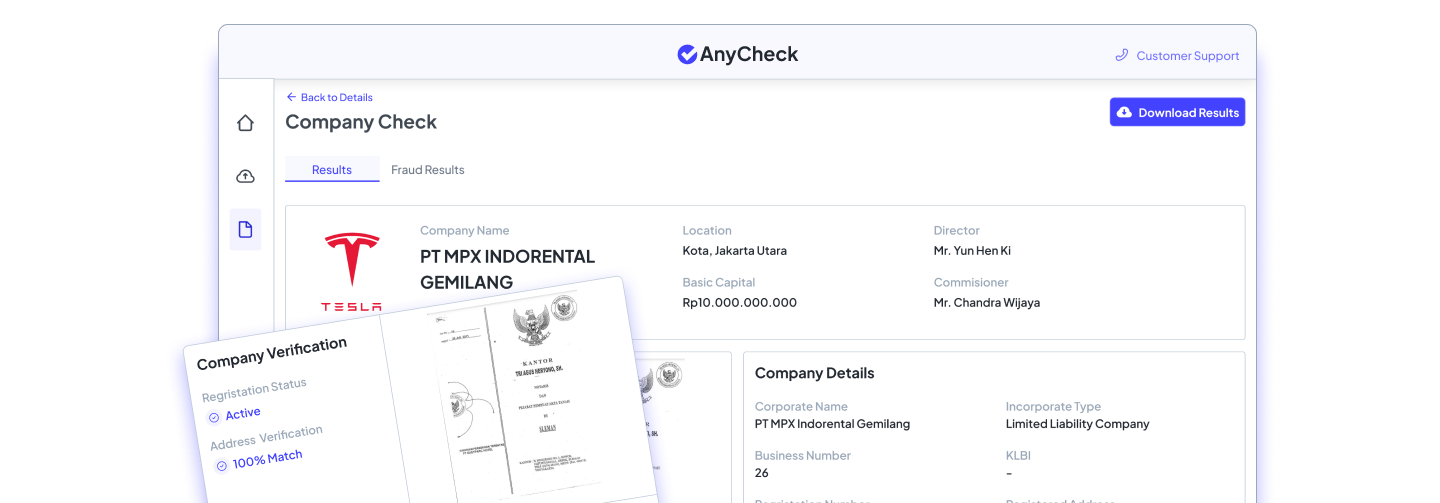
Task: Go back via Back to Details link
Action: [x=329, y=97]
